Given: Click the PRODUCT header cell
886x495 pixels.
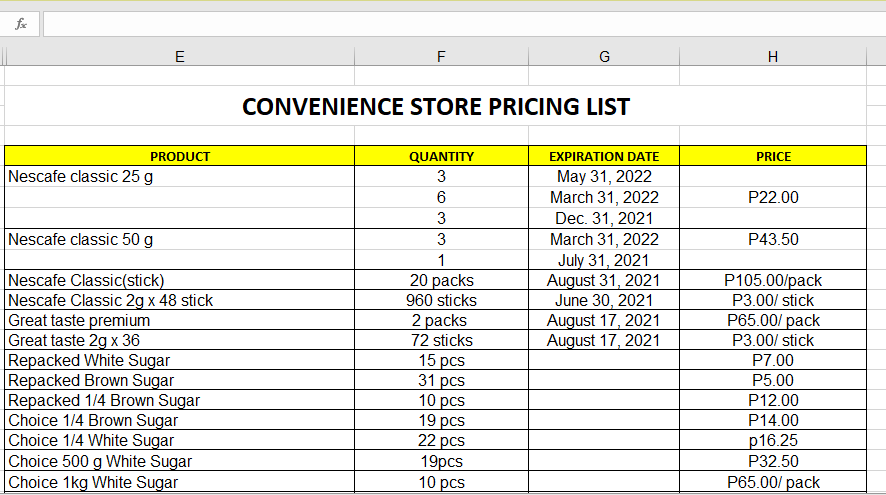Looking at the screenshot, I should (x=180, y=156).
